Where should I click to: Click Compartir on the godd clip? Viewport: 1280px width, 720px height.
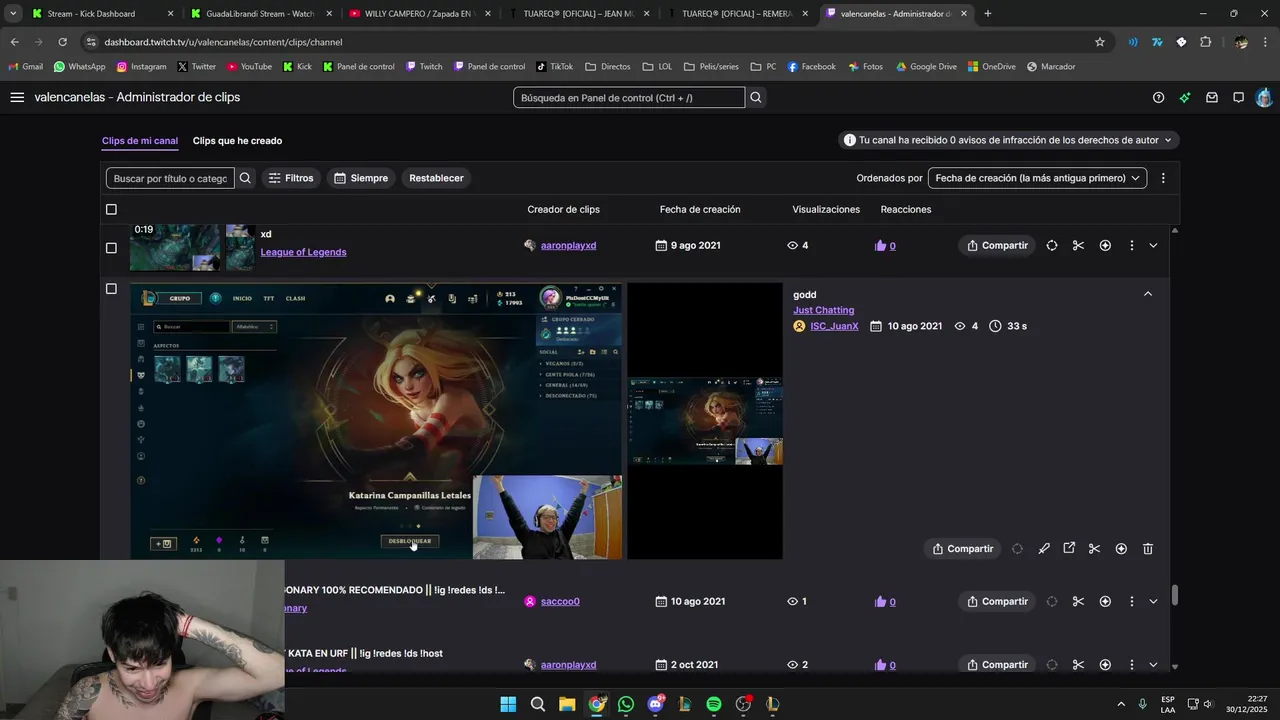[963, 548]
